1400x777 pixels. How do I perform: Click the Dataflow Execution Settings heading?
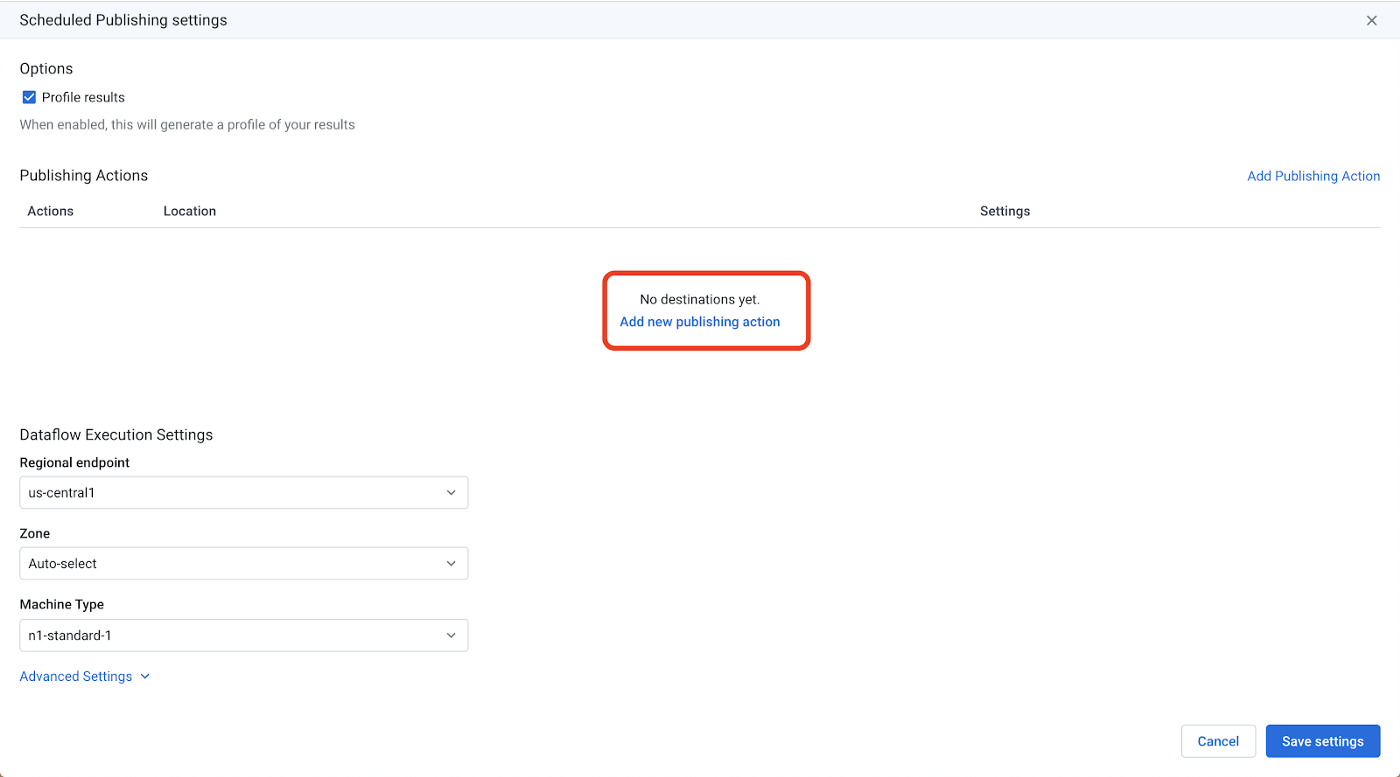(x=116, y=435)
